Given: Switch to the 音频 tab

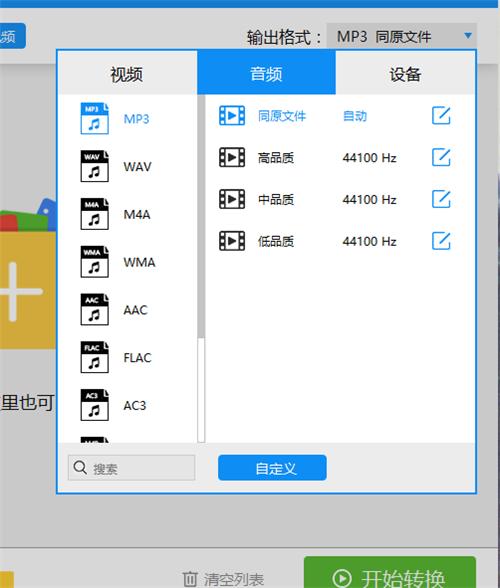Looking at the screenshot, I should pyautogui.click(x=266, y=72).
